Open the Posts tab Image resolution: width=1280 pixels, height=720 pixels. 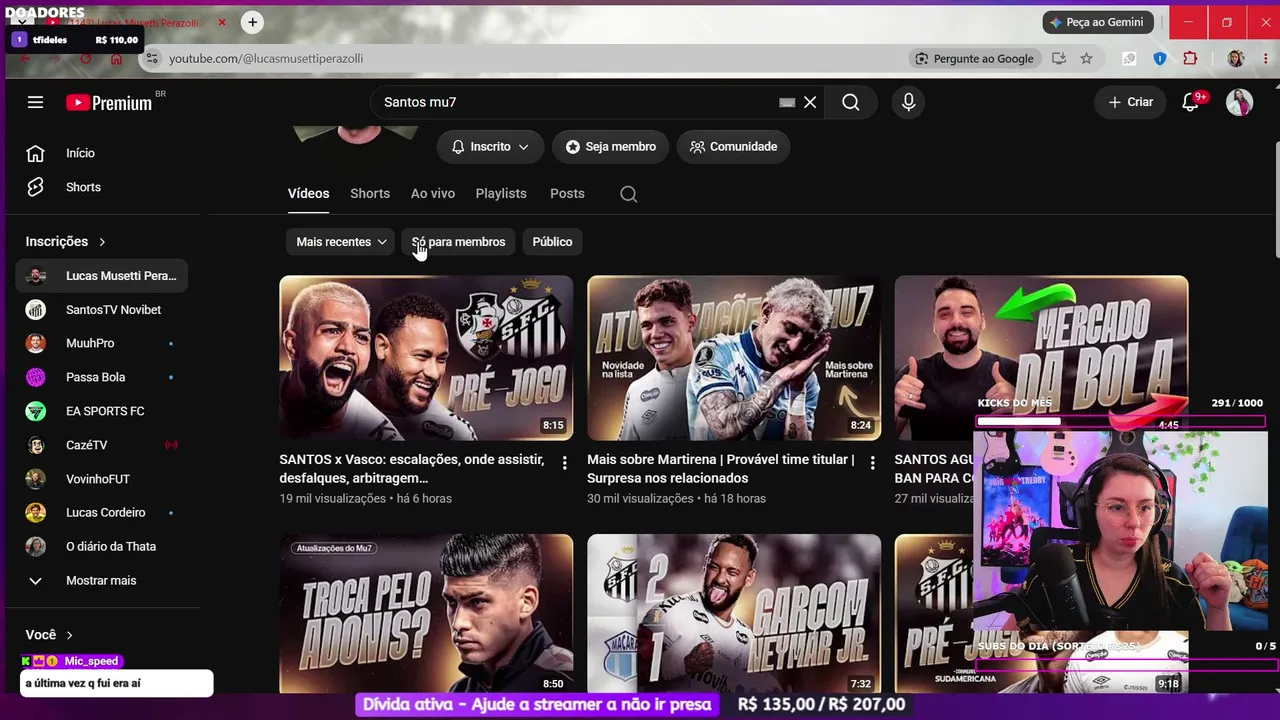pyautogui.click(x=567, y=194)
